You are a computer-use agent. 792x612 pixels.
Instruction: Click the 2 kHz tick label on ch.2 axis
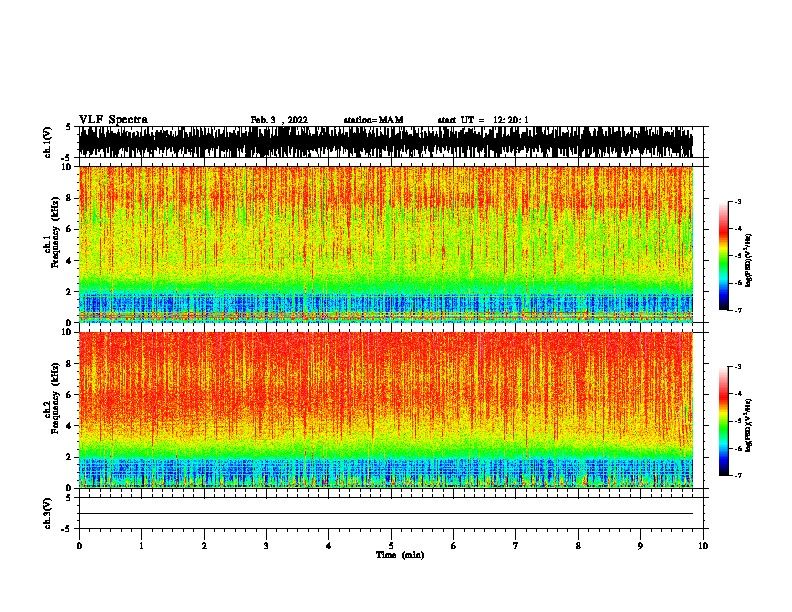pos(69,457)
